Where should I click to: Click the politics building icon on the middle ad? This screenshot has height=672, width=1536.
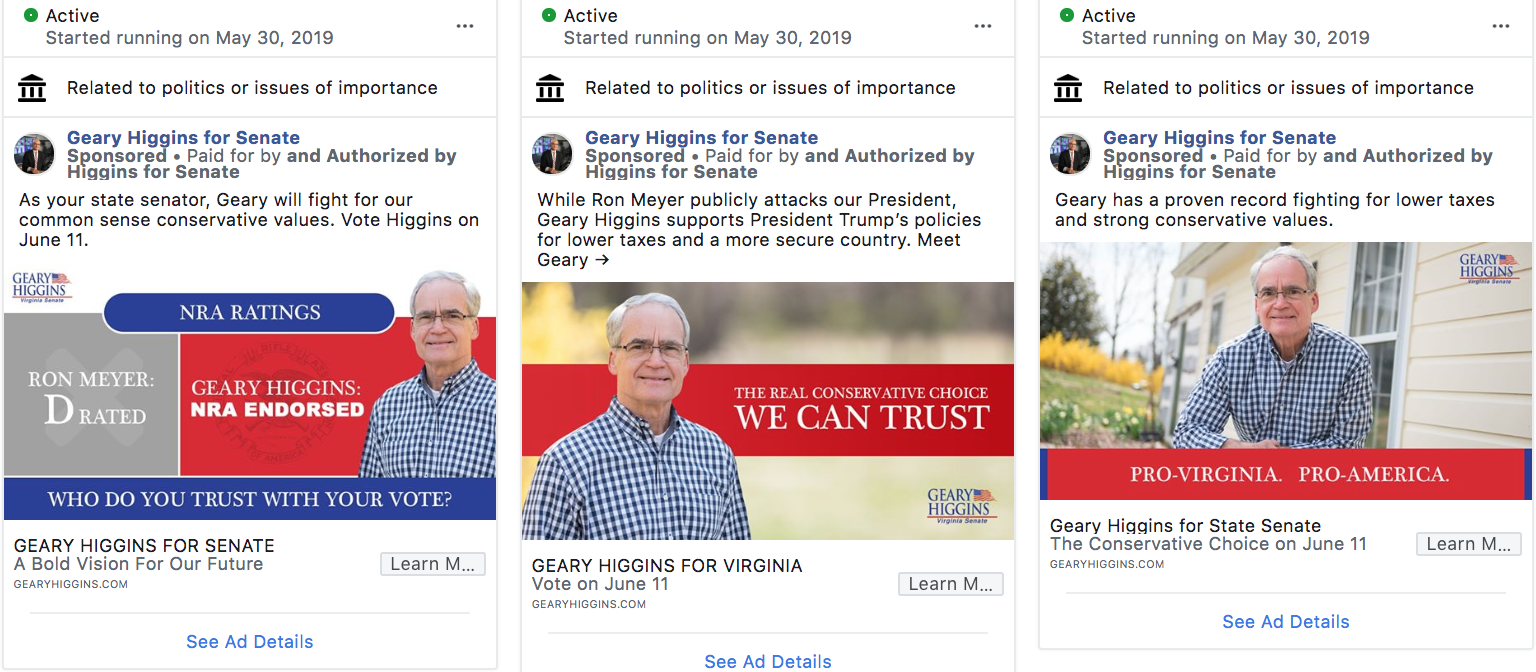click(x=550, y=88)
